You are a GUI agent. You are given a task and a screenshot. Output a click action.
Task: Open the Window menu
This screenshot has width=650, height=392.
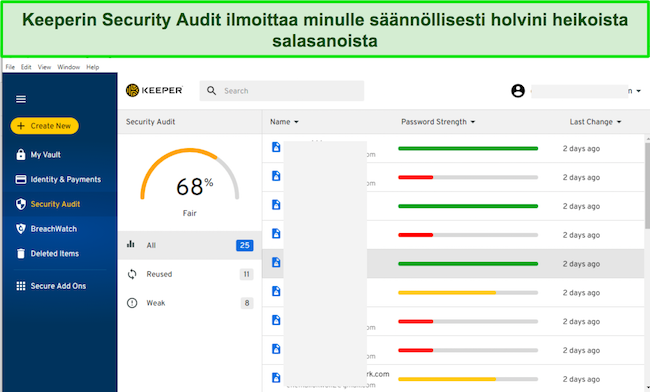click(68, 67)
